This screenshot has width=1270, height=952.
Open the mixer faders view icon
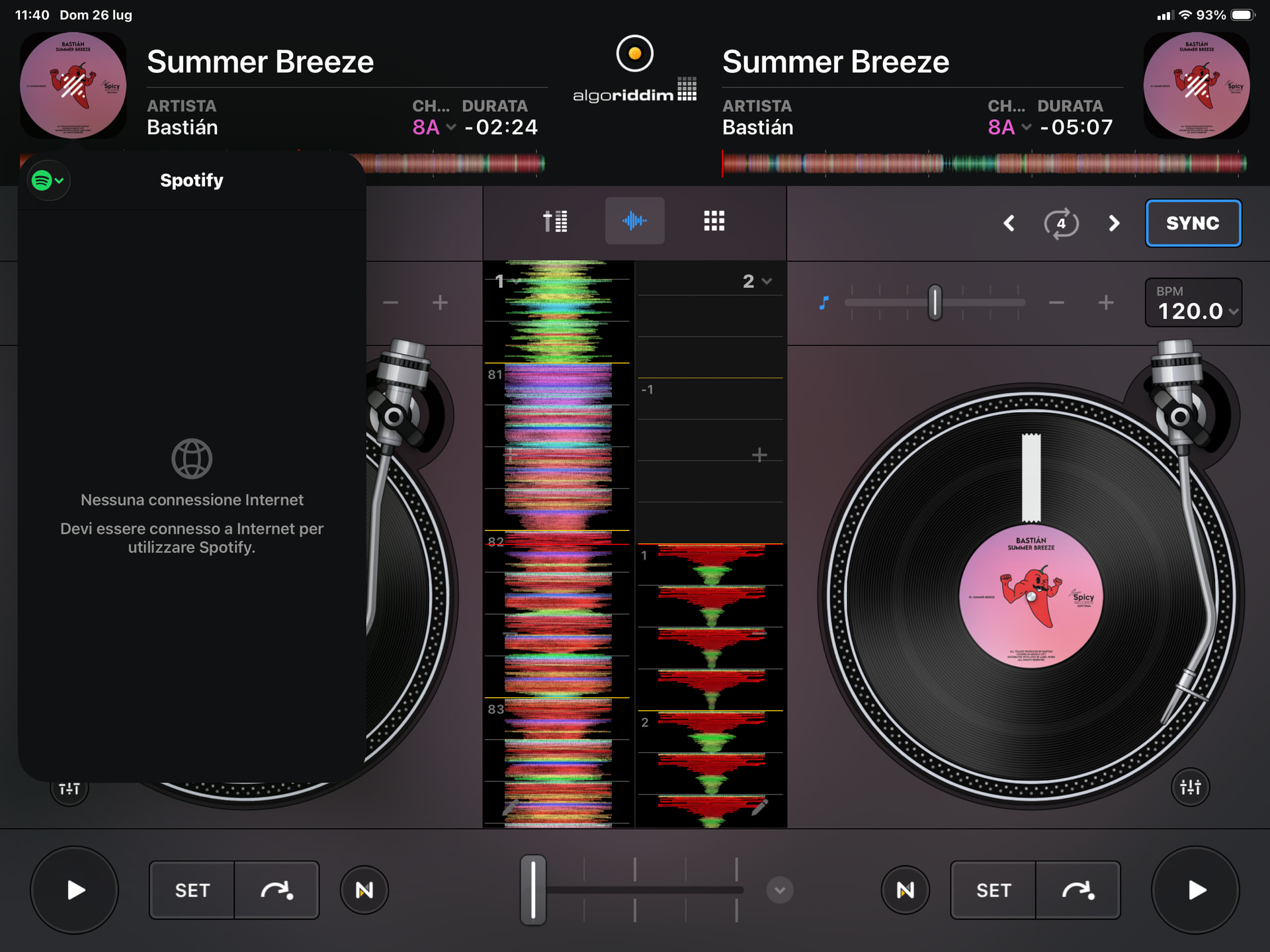click(555, 221)
